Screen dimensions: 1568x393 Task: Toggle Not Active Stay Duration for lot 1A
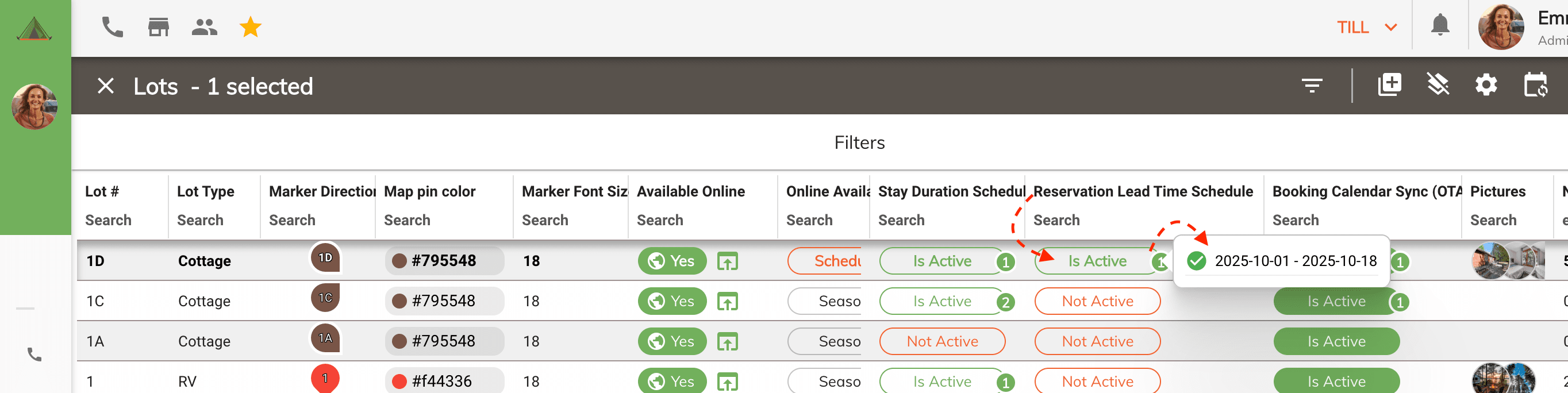pos(941,341)
